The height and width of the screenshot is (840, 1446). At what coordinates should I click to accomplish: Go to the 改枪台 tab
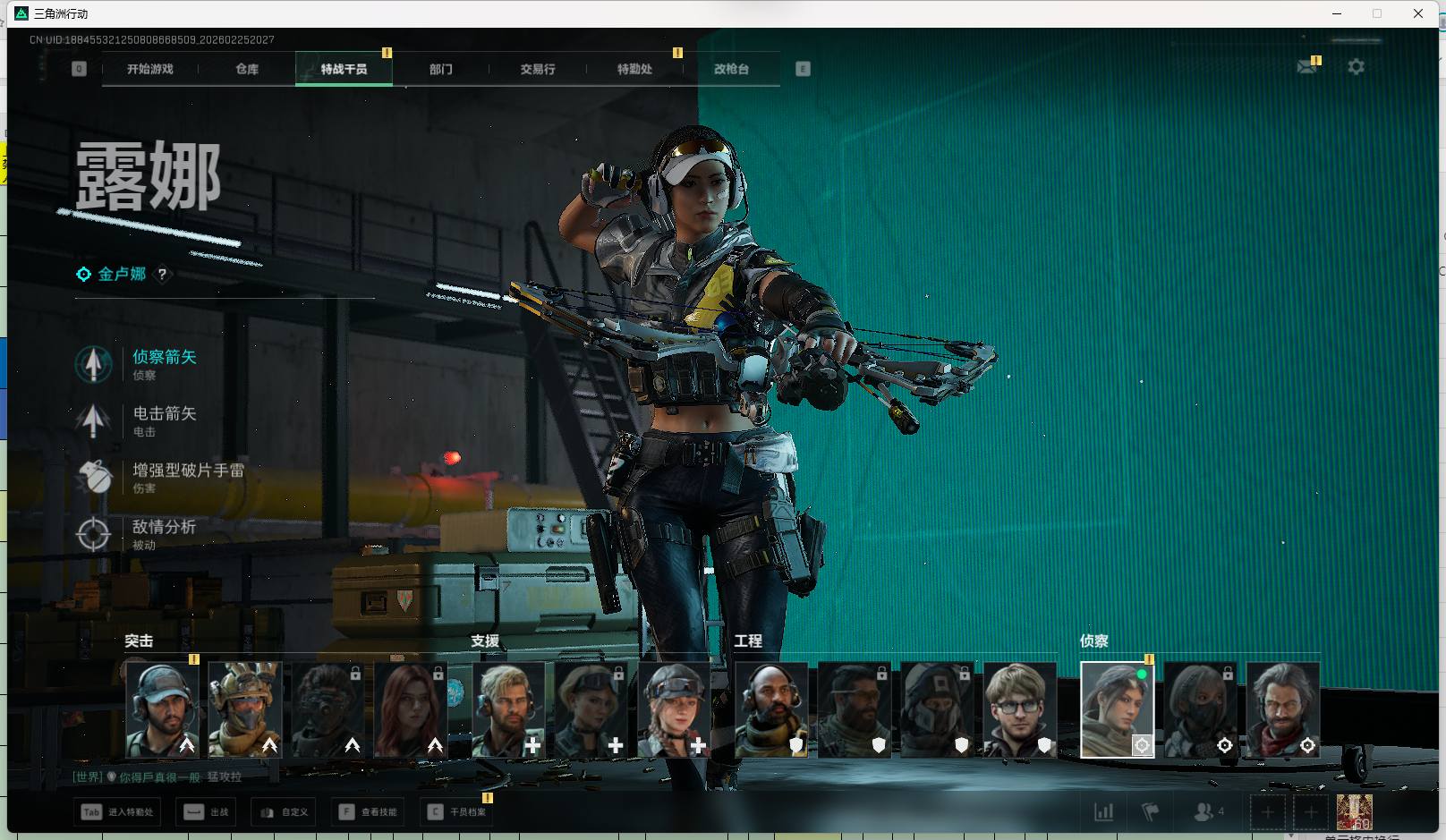point(731,69)
